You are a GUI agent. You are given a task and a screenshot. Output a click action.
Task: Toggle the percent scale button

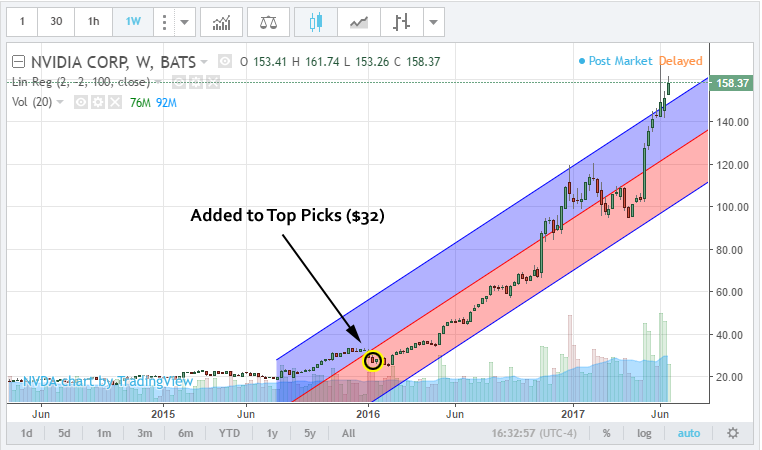606,433
